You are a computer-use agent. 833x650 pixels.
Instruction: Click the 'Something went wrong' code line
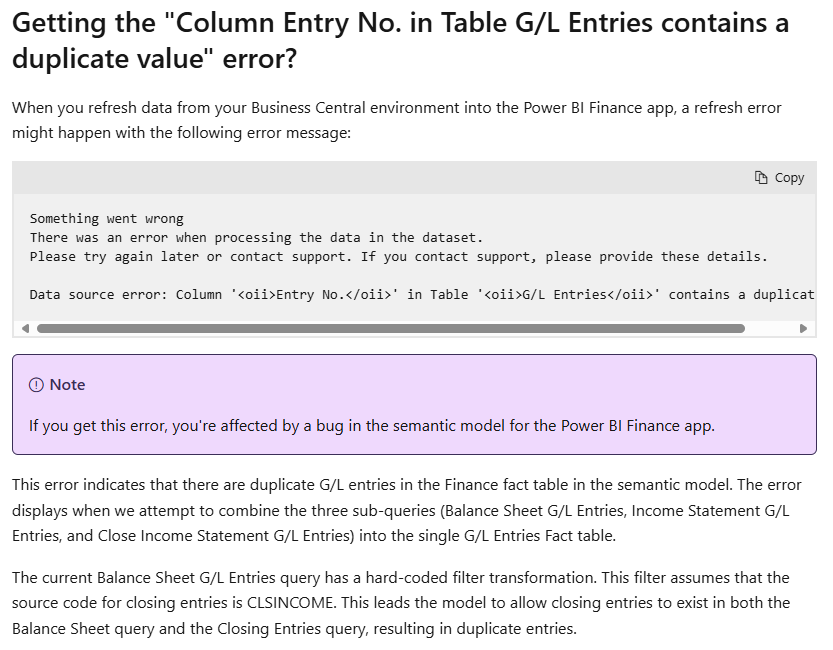(106, 219)
